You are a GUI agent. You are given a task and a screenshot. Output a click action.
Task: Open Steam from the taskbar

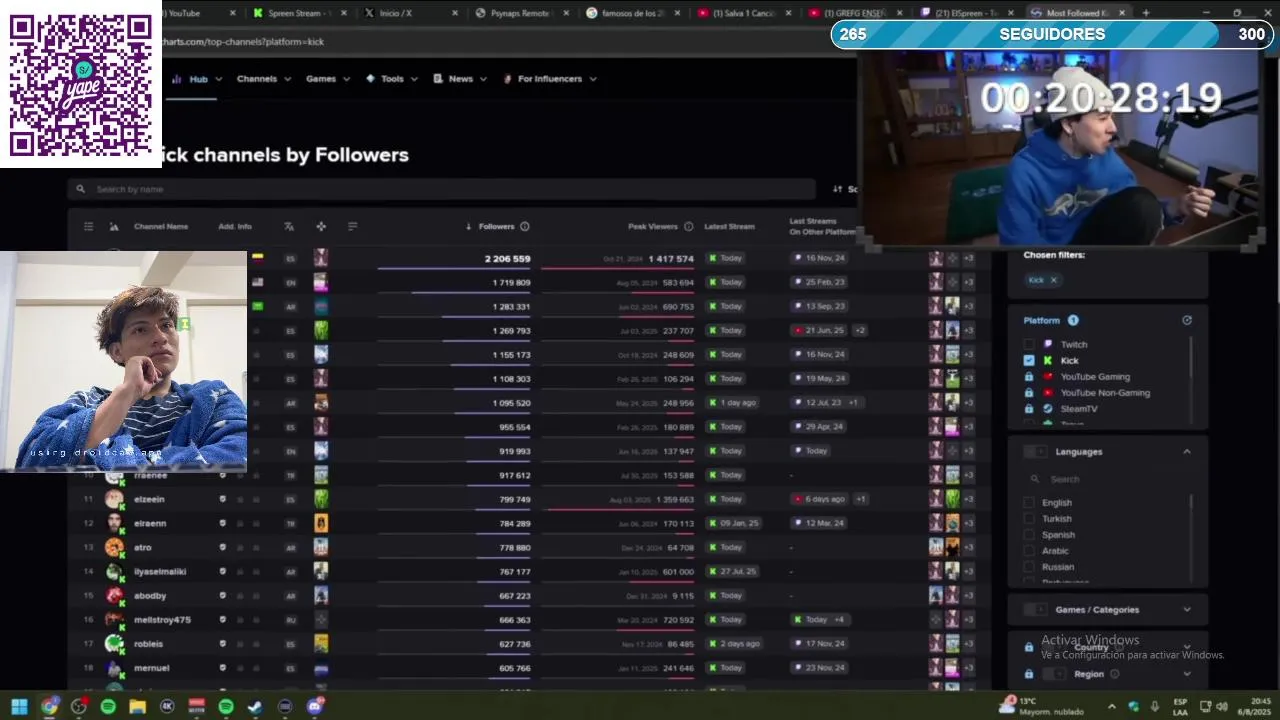click(x=255, y=706)
